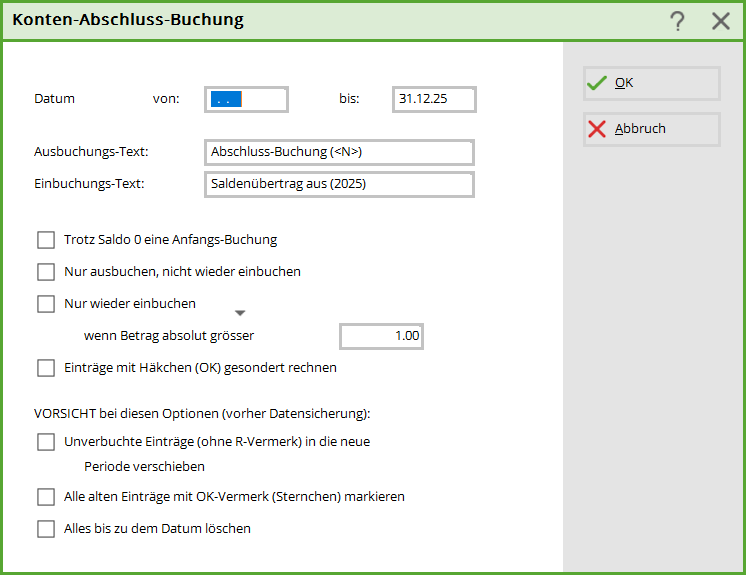Image resolution: width=746 pixels, height=575 pixels.
Task: Click the Konten-Abschluss-Buchung title bar
Action: pyautogui.click(x=300, y=20)
